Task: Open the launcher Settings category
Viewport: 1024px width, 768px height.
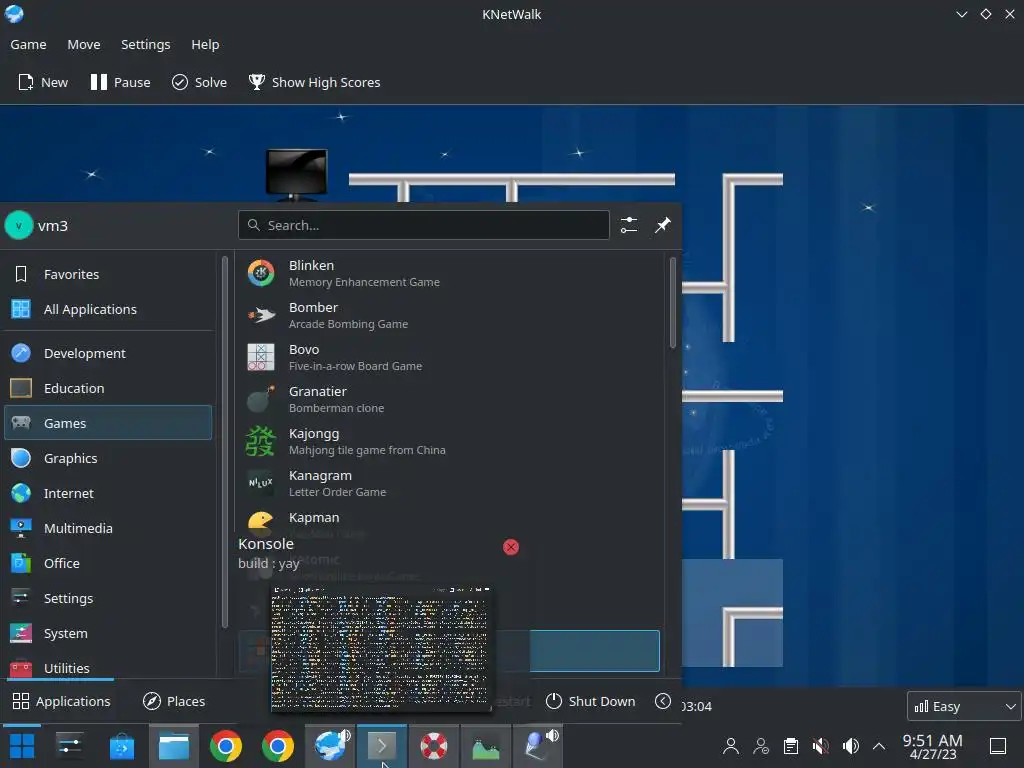Action: (108, 599)
